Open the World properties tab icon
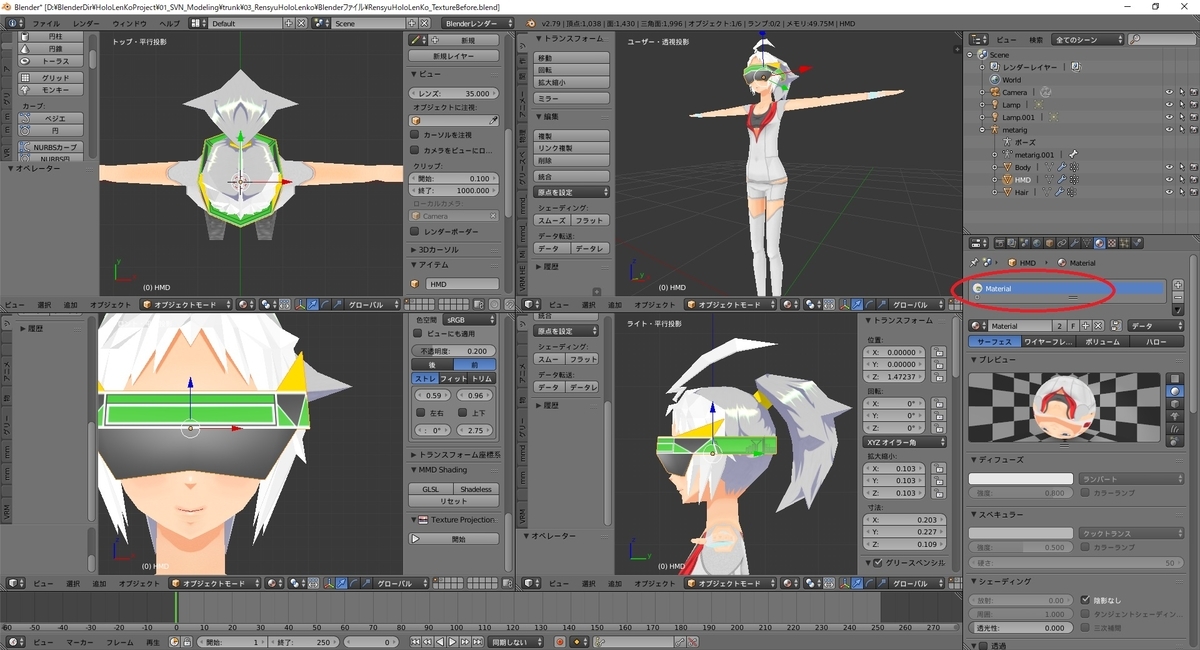Screen dimensions: 1200x650 1036,243
